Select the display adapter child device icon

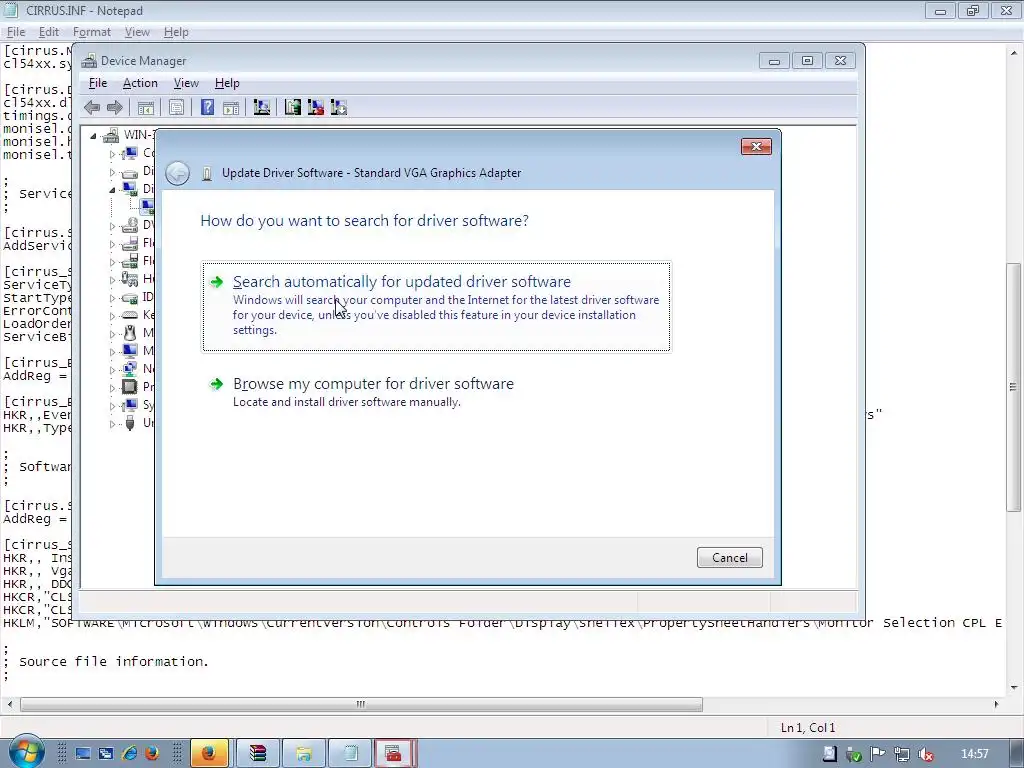[x=148, y=207]
